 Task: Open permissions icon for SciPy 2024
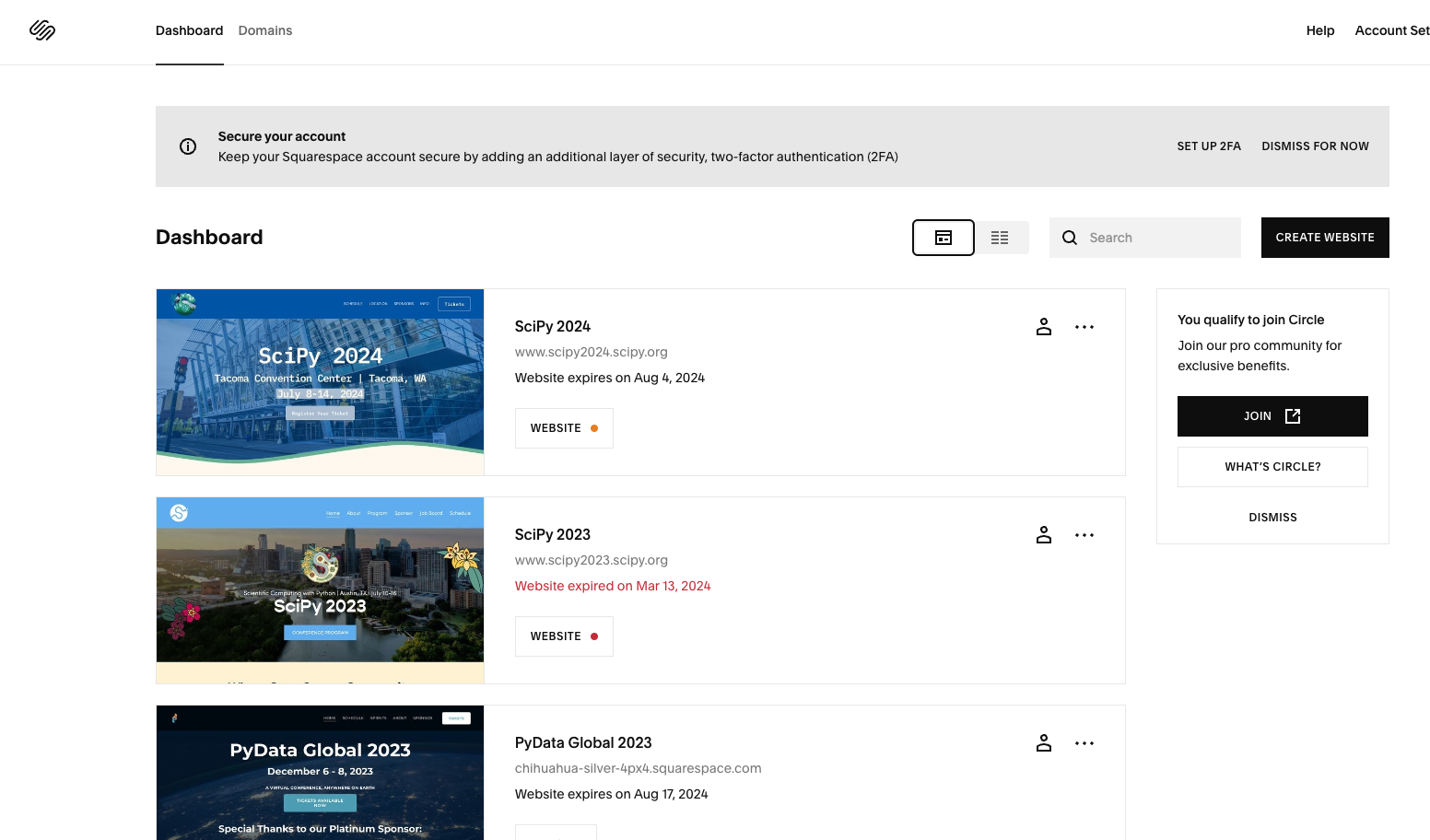click(x=1044, y=327)
